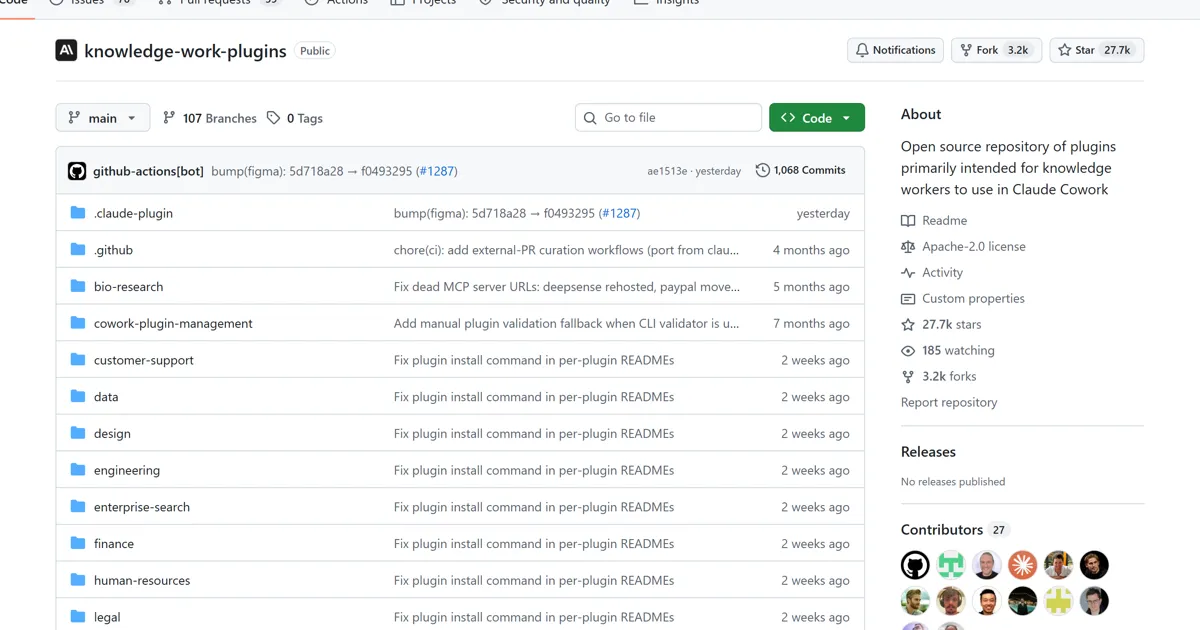Image resolution: width=1200 pixels, height=630 pixels.
Task: Click the enterprise-search folder icon
Action: (x=78, y=507)
